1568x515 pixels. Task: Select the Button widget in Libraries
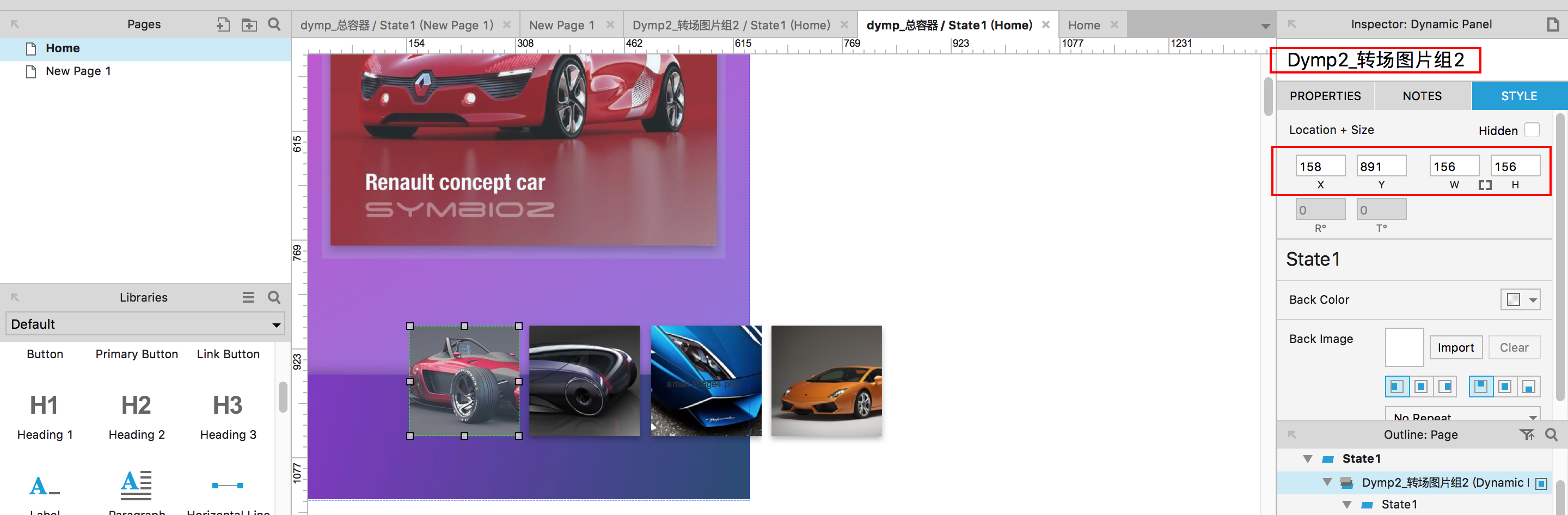[x=45, y=354]
